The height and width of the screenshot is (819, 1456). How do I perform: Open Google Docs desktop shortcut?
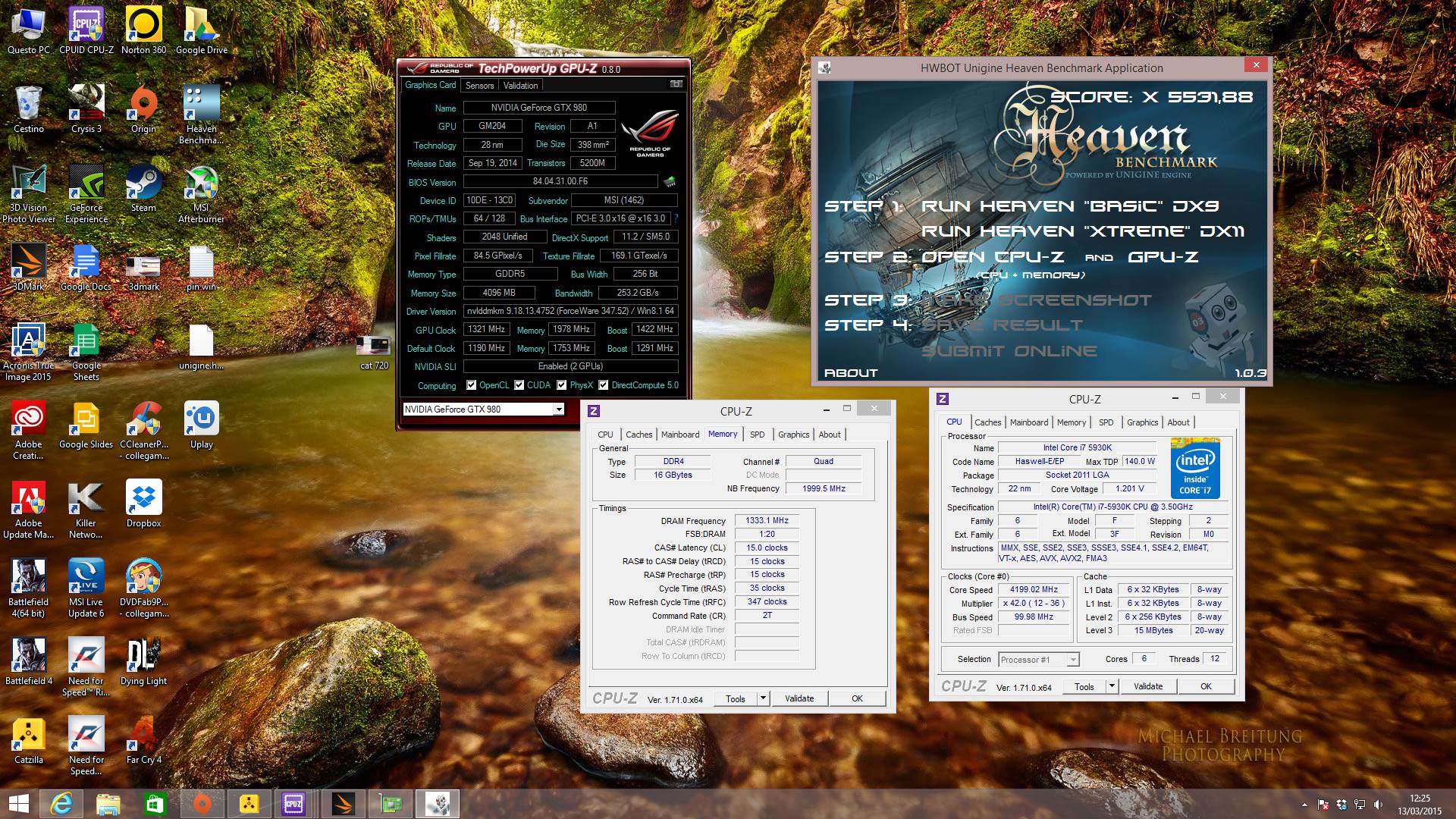(86, 267)
